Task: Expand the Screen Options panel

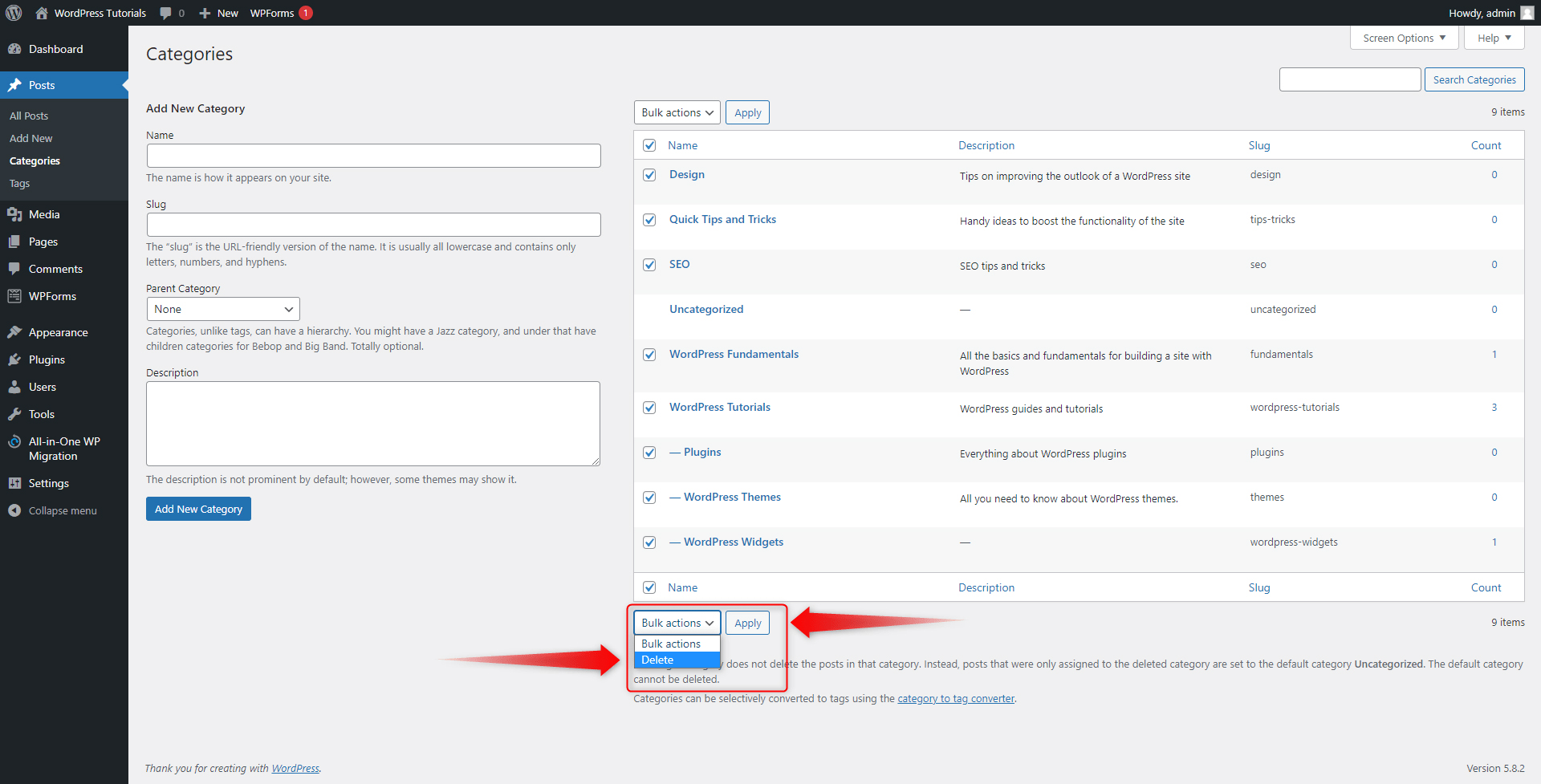Action: [1404, 38]
